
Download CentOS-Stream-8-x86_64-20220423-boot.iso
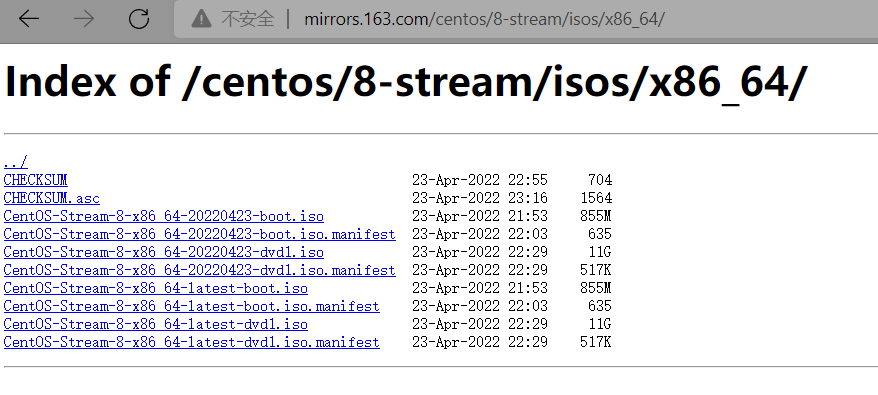[x=164, y=216]
